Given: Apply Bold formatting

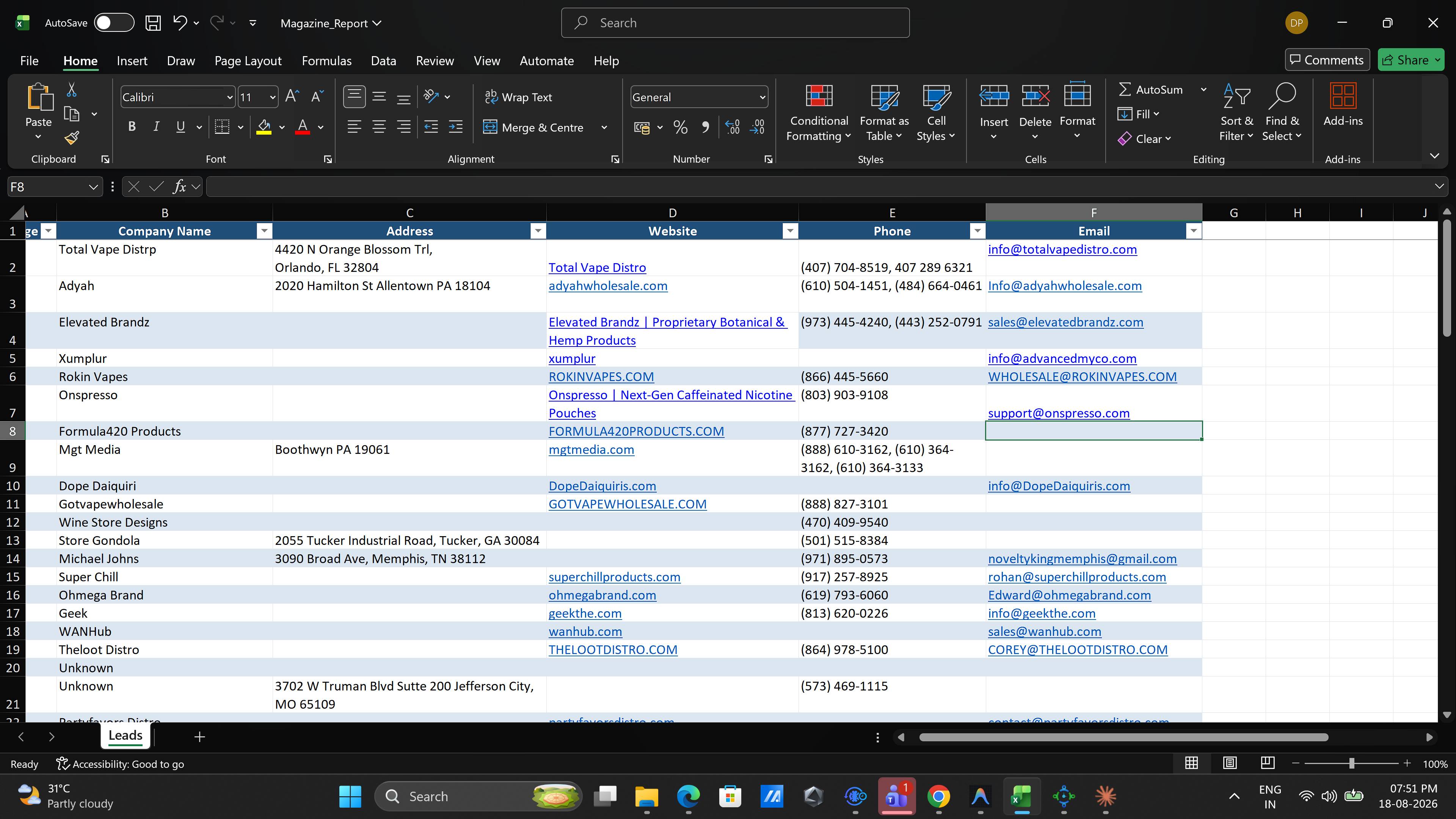Looking at the screenshot, I should point(132,127).
